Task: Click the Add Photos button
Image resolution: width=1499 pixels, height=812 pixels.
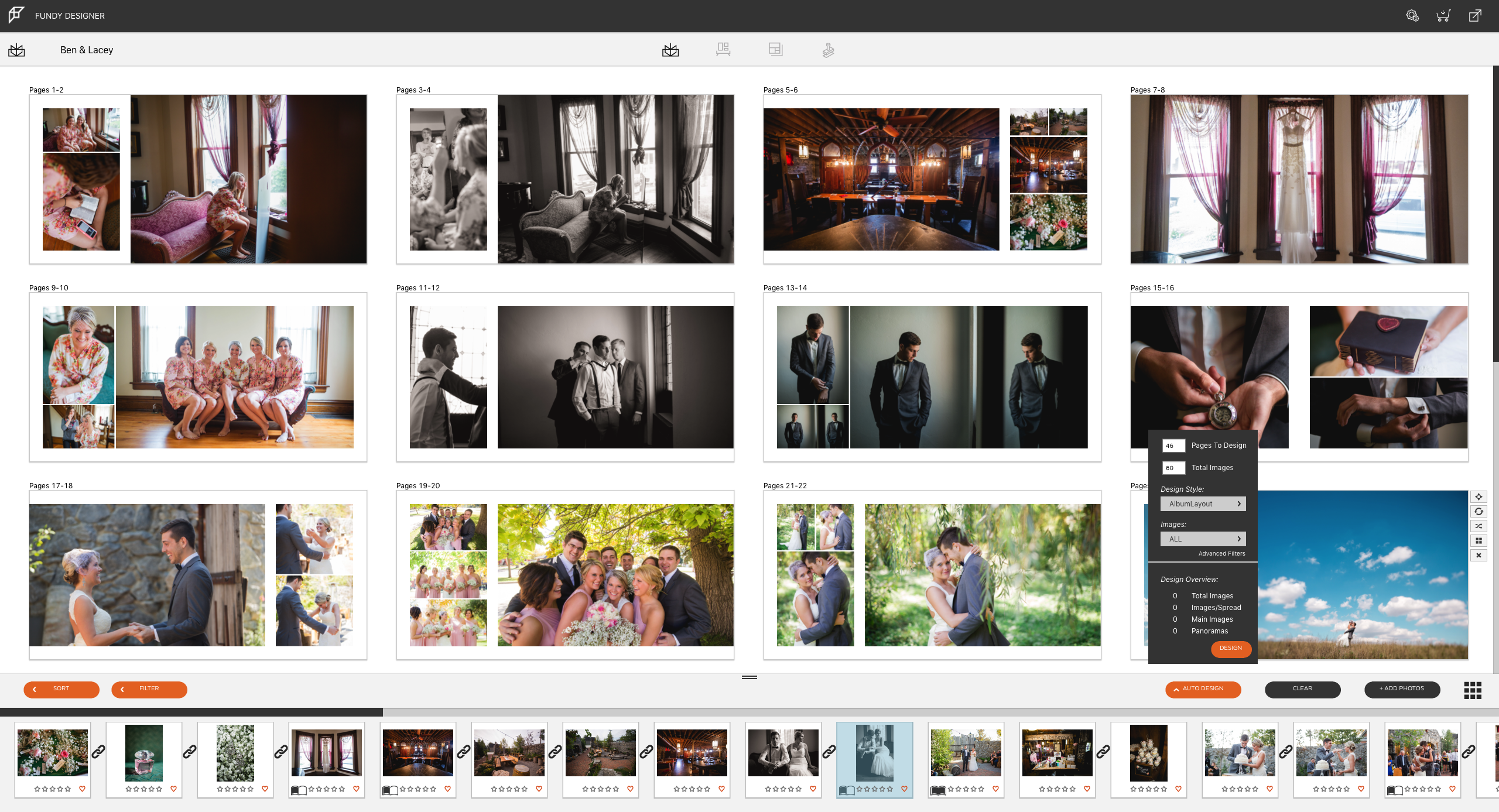Action: (x=1402, y=689)
